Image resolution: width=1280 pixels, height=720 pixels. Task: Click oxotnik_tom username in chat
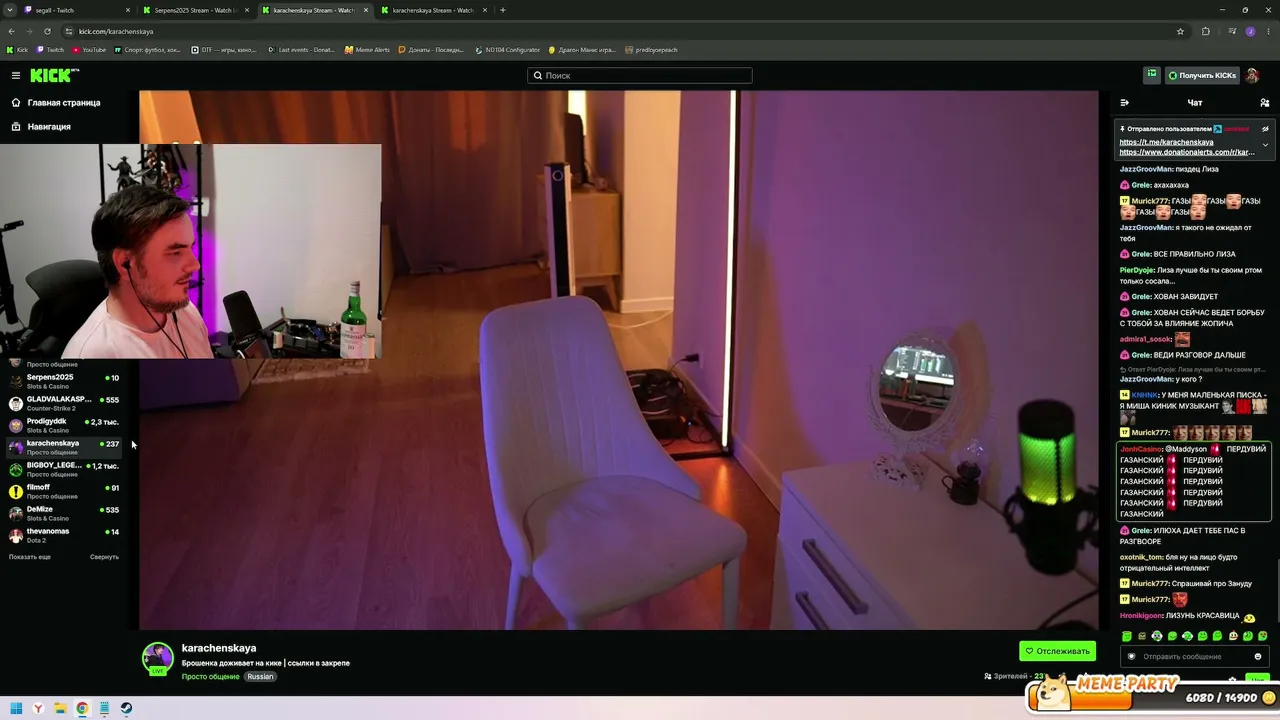[x=1141, y=557]
